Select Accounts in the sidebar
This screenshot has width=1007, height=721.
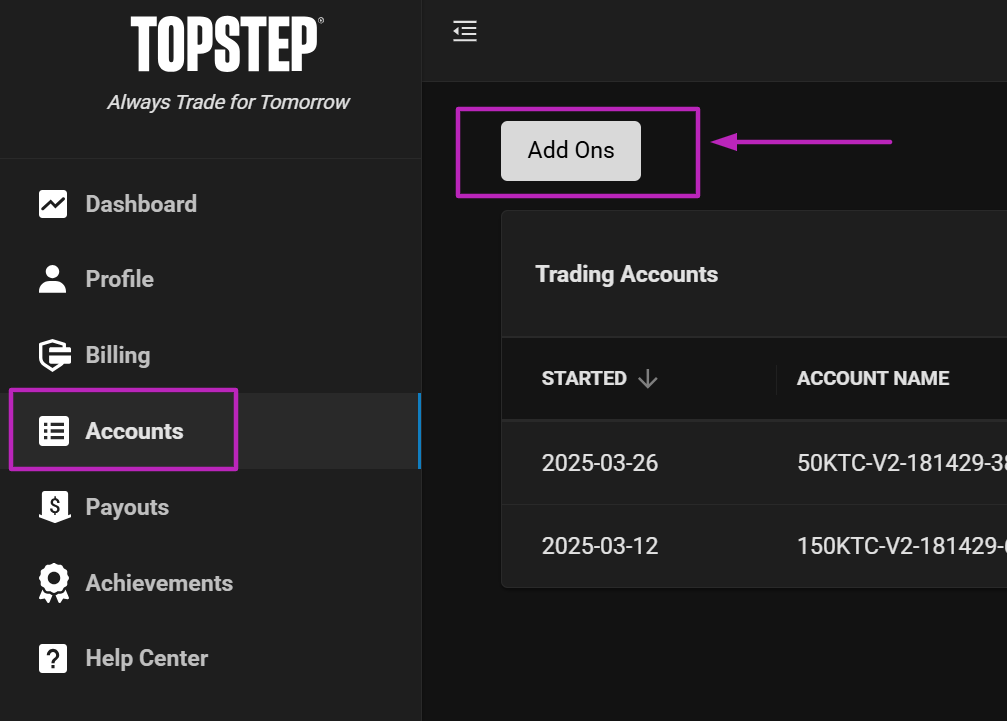(211, 431)
